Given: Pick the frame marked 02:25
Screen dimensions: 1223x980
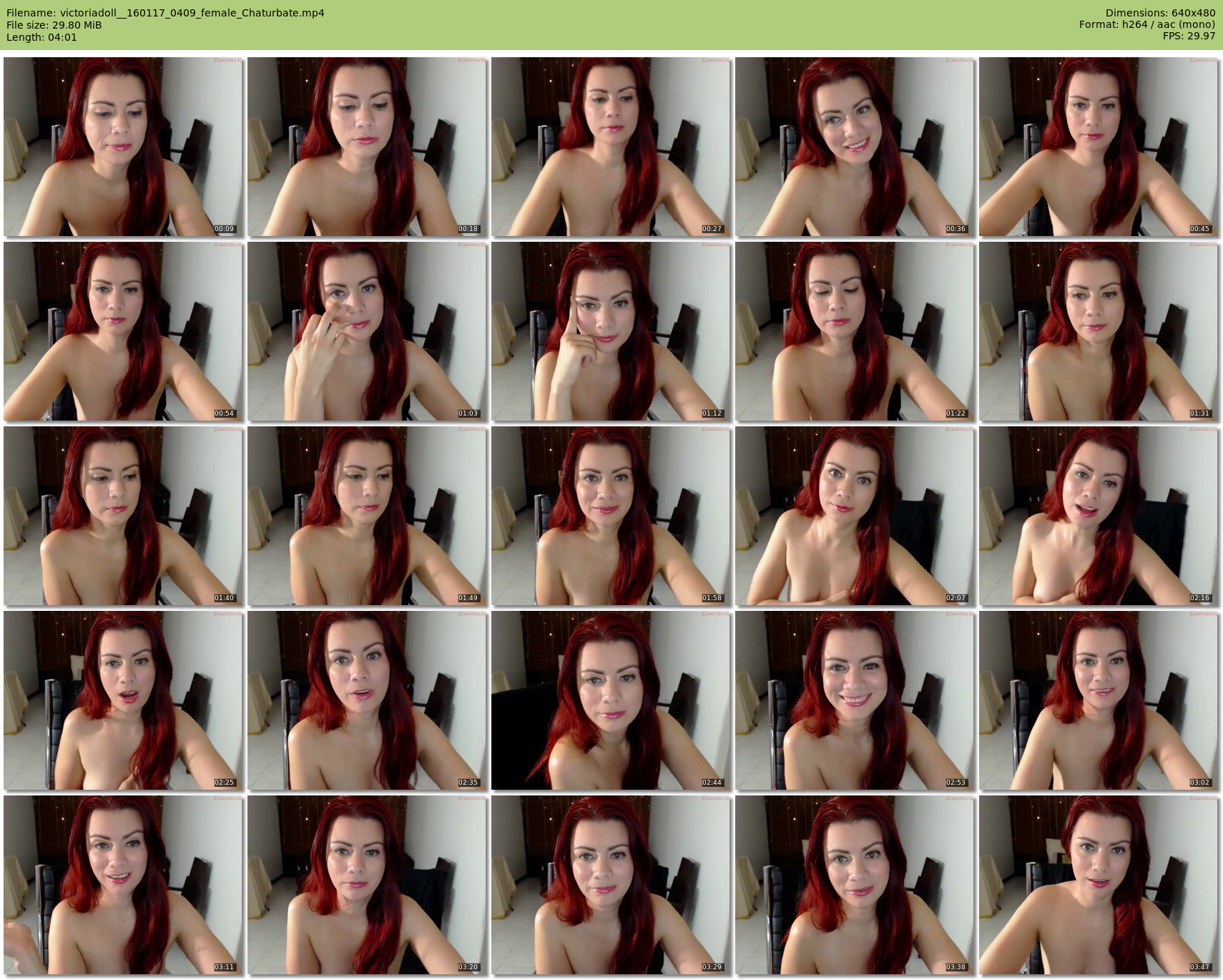Looking at the screenshot, I should click(x=123, y=700).
